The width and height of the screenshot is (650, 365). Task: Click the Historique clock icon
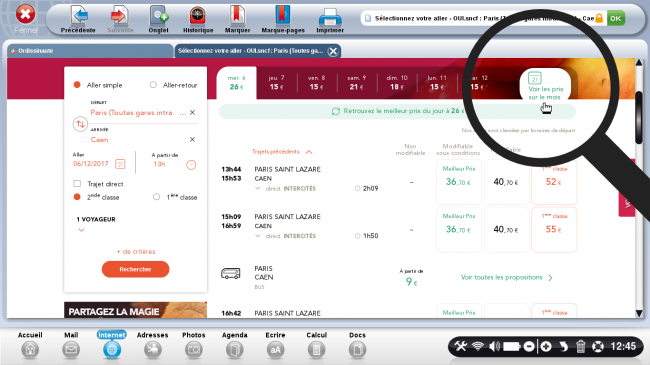[197, 16]
